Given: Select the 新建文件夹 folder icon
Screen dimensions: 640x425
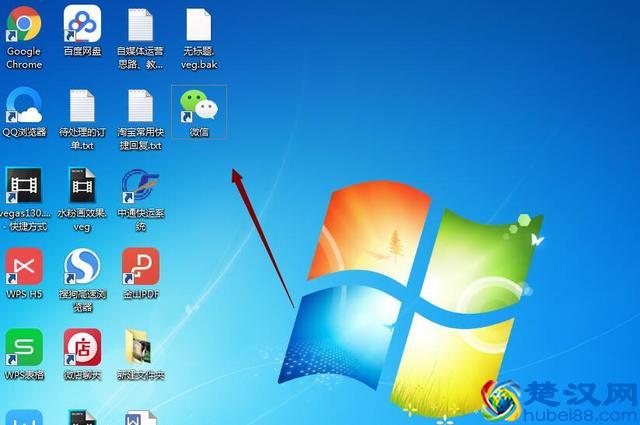Looking at the screenshot, I should 140,347.
